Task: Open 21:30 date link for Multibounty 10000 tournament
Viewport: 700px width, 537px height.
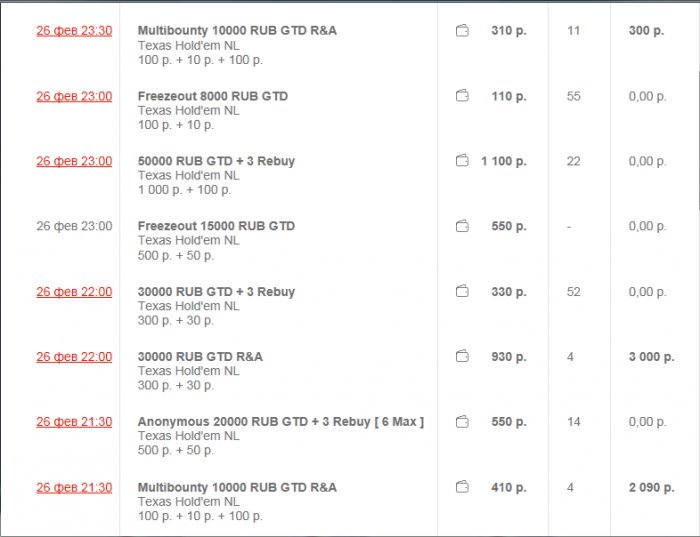Action: pos(74,488)
